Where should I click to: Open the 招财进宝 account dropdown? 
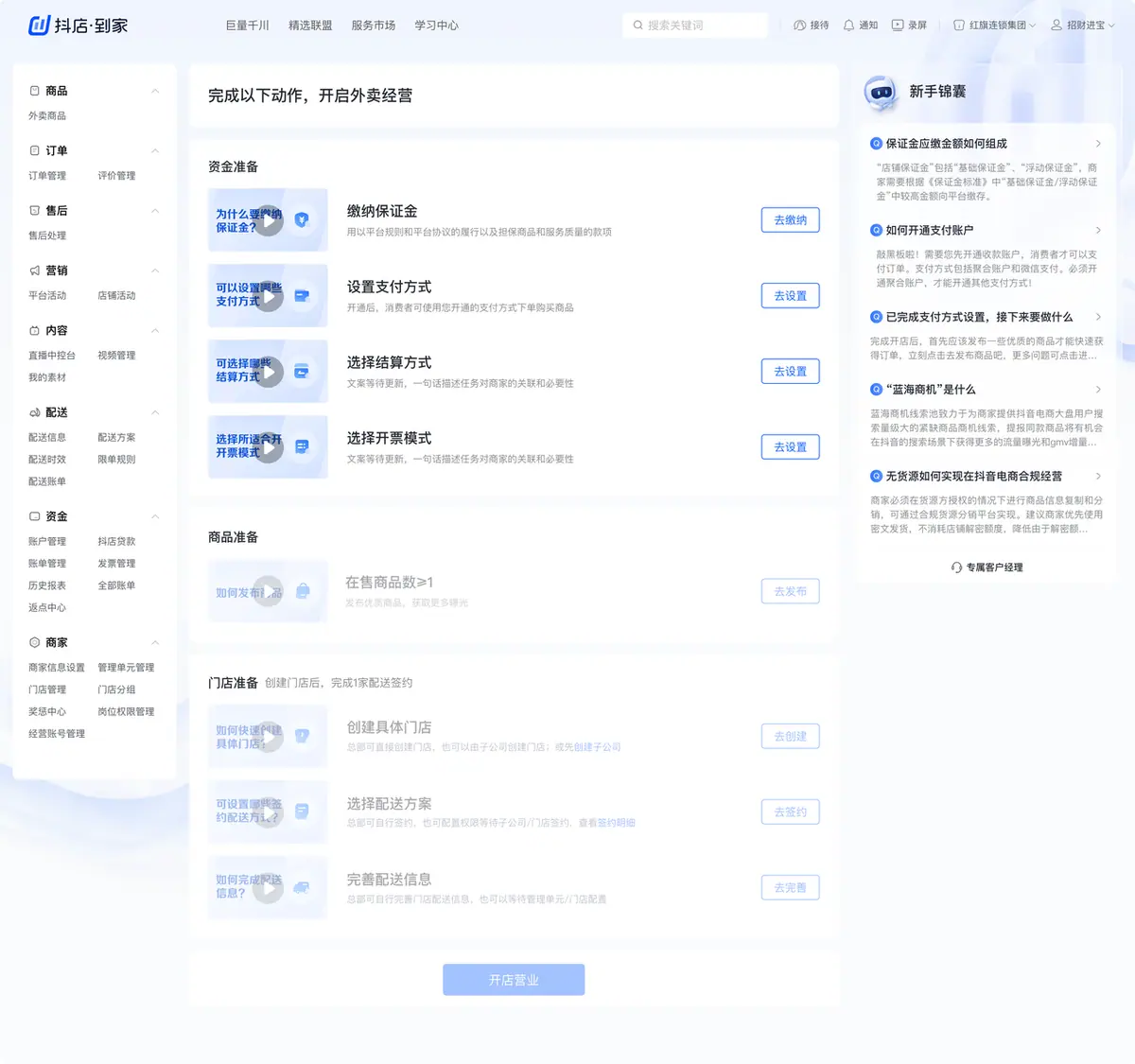pos(1083,26)
